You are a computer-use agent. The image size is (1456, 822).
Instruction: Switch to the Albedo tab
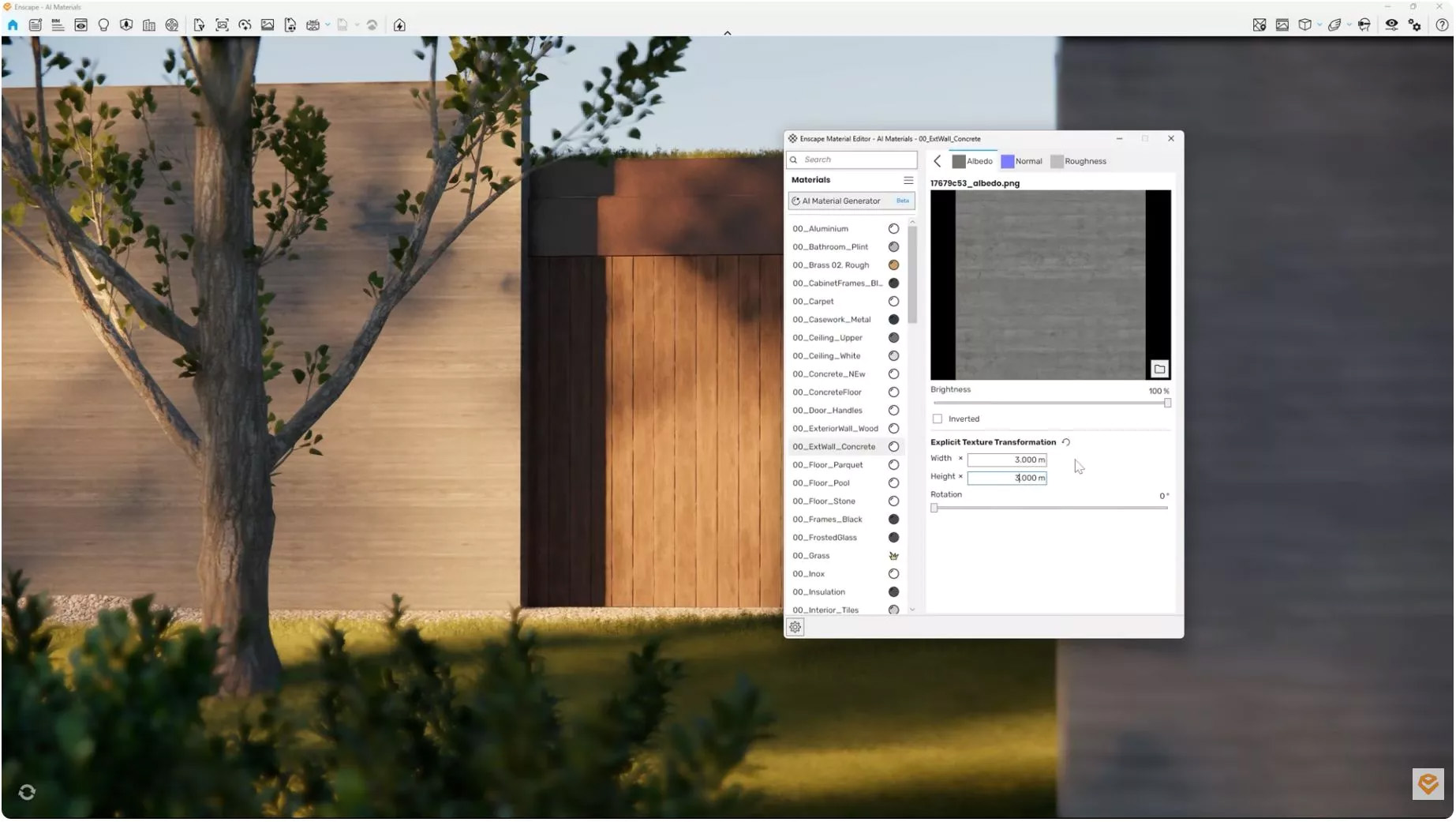(x=973, y=161)
